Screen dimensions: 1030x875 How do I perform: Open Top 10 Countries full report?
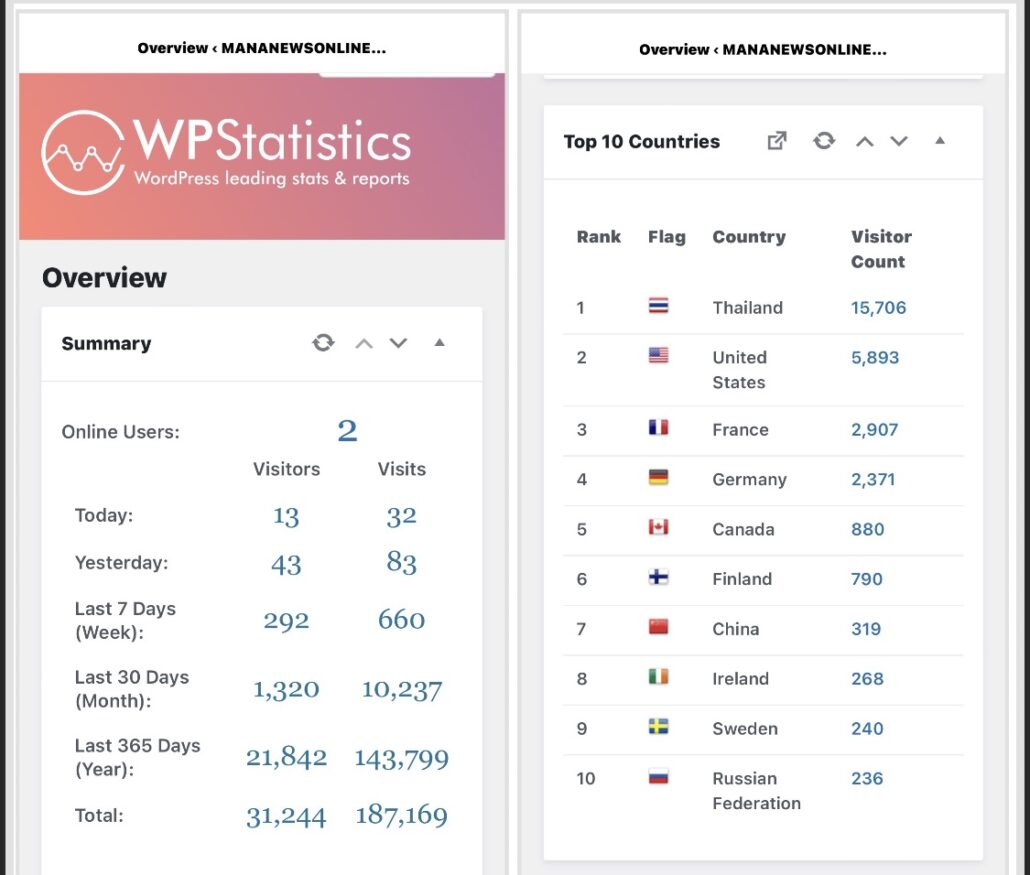(777, 141)
